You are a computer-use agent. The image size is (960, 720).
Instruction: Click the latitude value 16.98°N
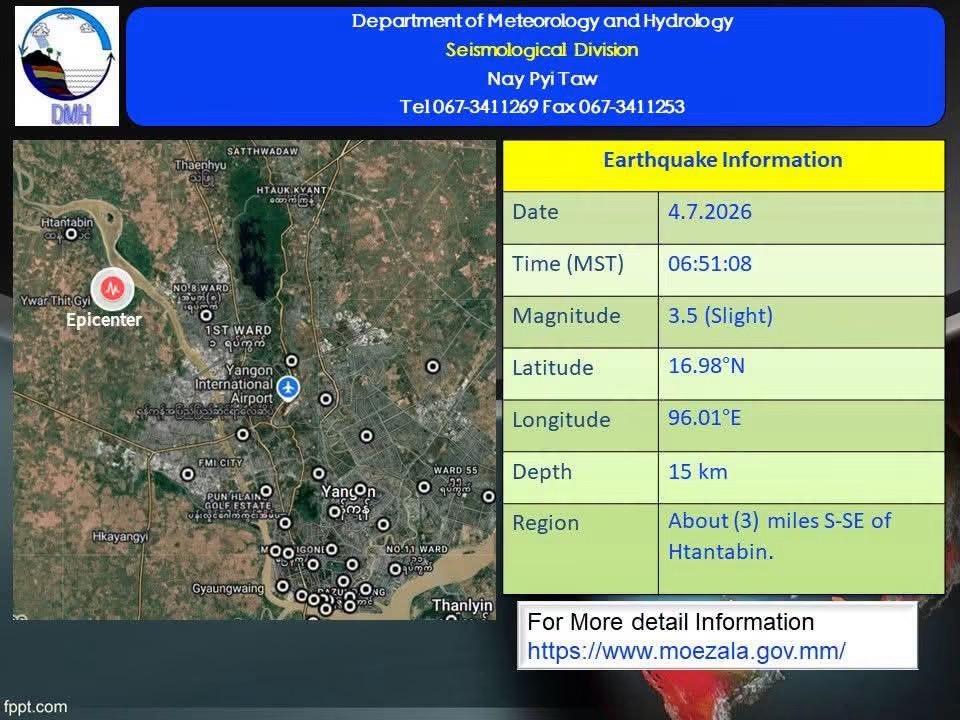click(x=707, y=366)
